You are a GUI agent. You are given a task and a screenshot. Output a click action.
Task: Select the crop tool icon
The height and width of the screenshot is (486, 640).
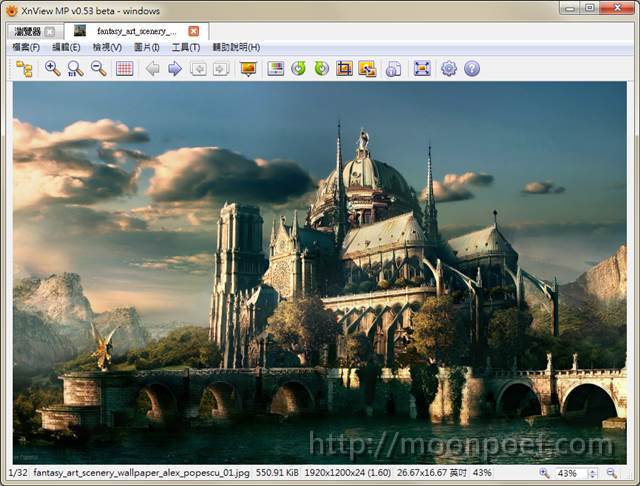click(344, 69)
